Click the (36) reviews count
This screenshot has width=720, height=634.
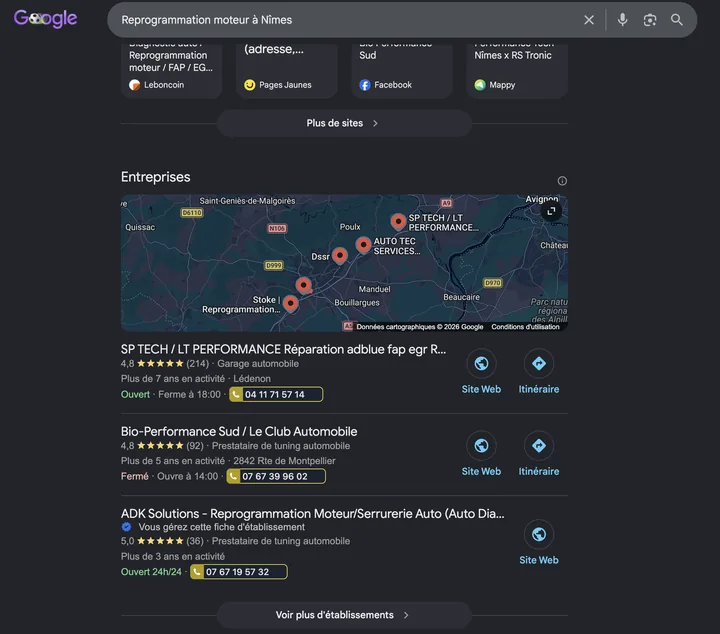195,541
